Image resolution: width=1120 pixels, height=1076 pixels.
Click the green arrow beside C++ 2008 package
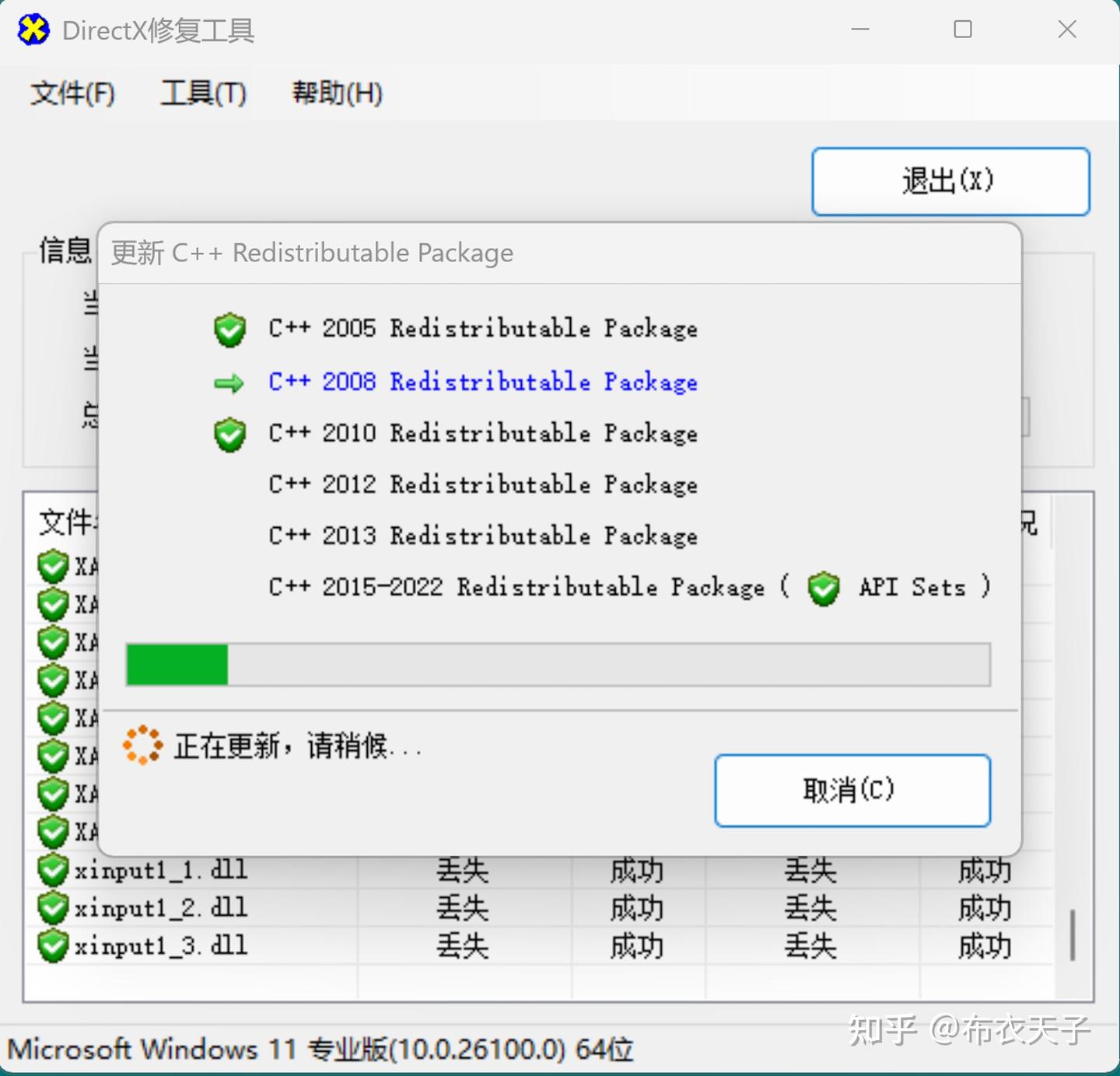click(229, 383)
